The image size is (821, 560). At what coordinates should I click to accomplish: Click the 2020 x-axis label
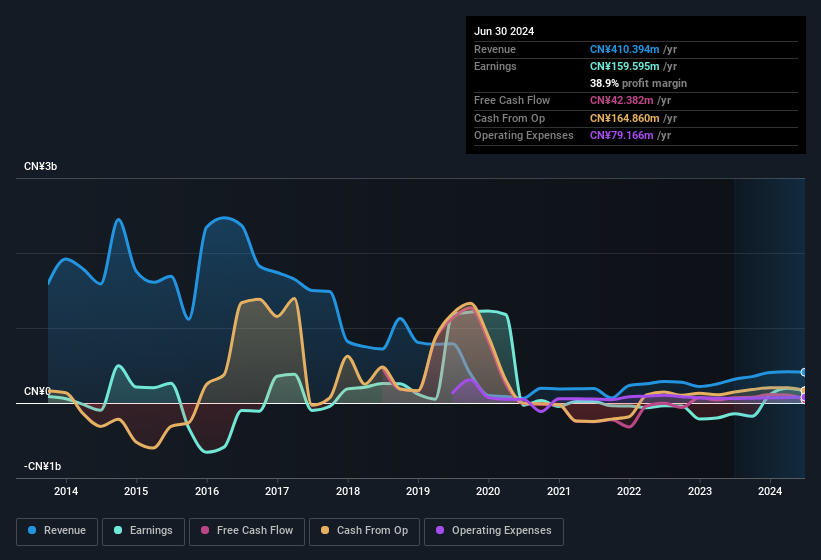488,491
